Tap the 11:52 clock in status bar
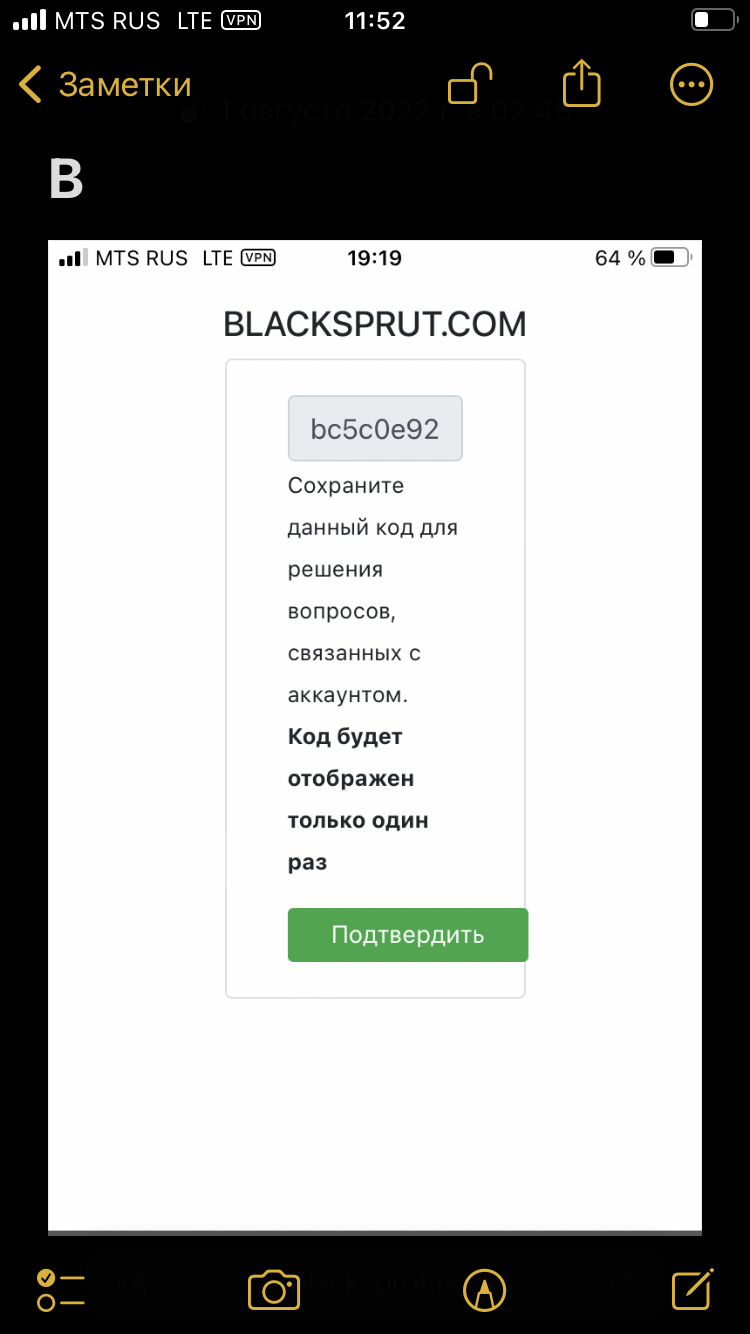 pyautogui.click(x=375, y=20)
